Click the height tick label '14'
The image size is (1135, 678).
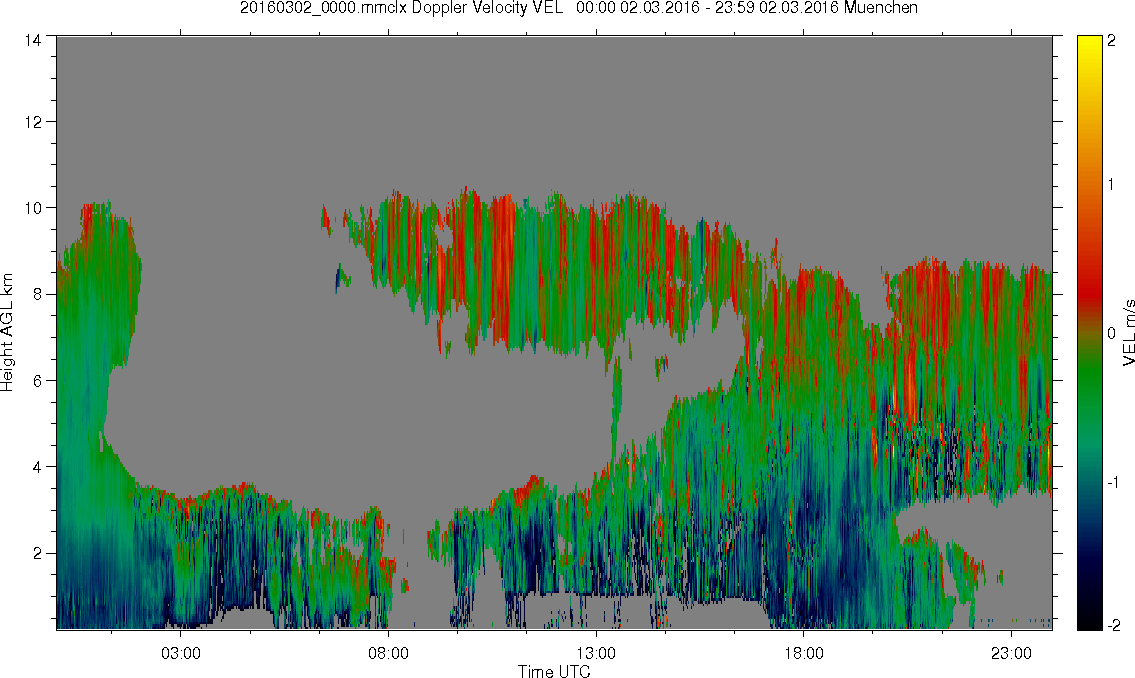click(33, 41)
